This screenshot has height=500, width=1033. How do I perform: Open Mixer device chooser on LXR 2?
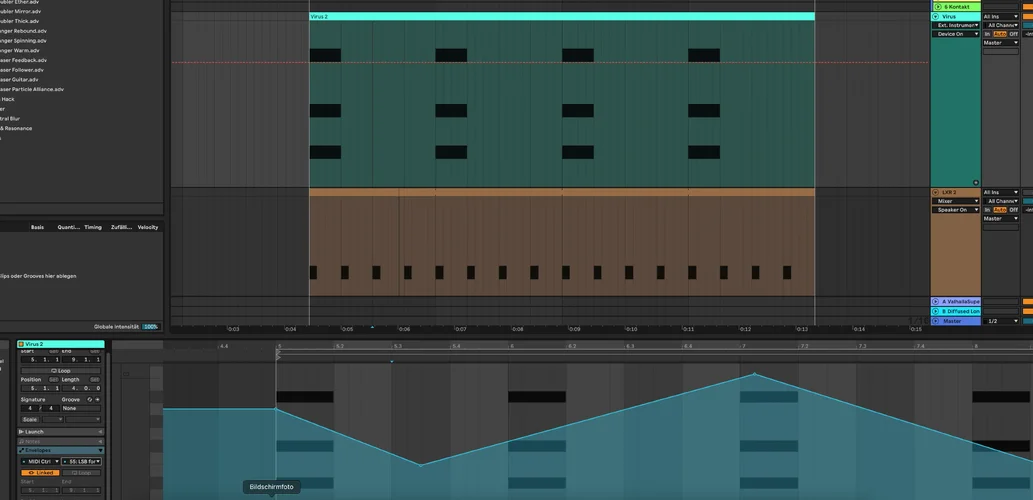pos(956,201)
